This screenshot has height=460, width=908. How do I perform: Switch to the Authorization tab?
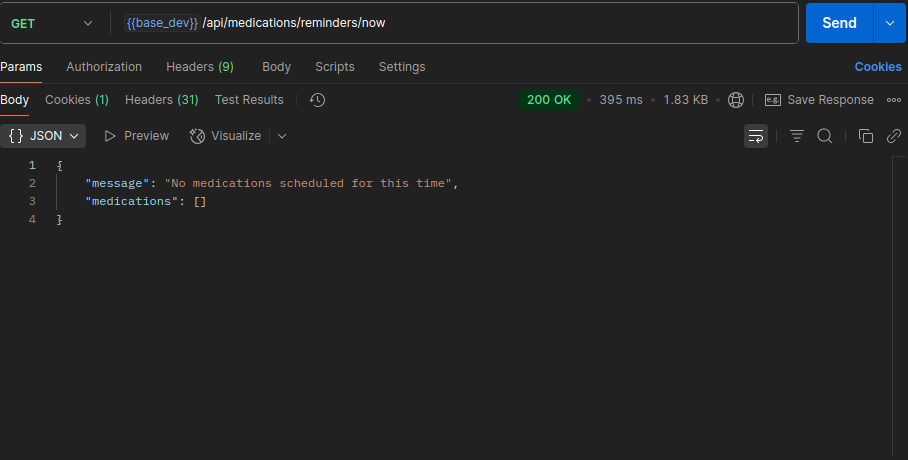[104, 67]
